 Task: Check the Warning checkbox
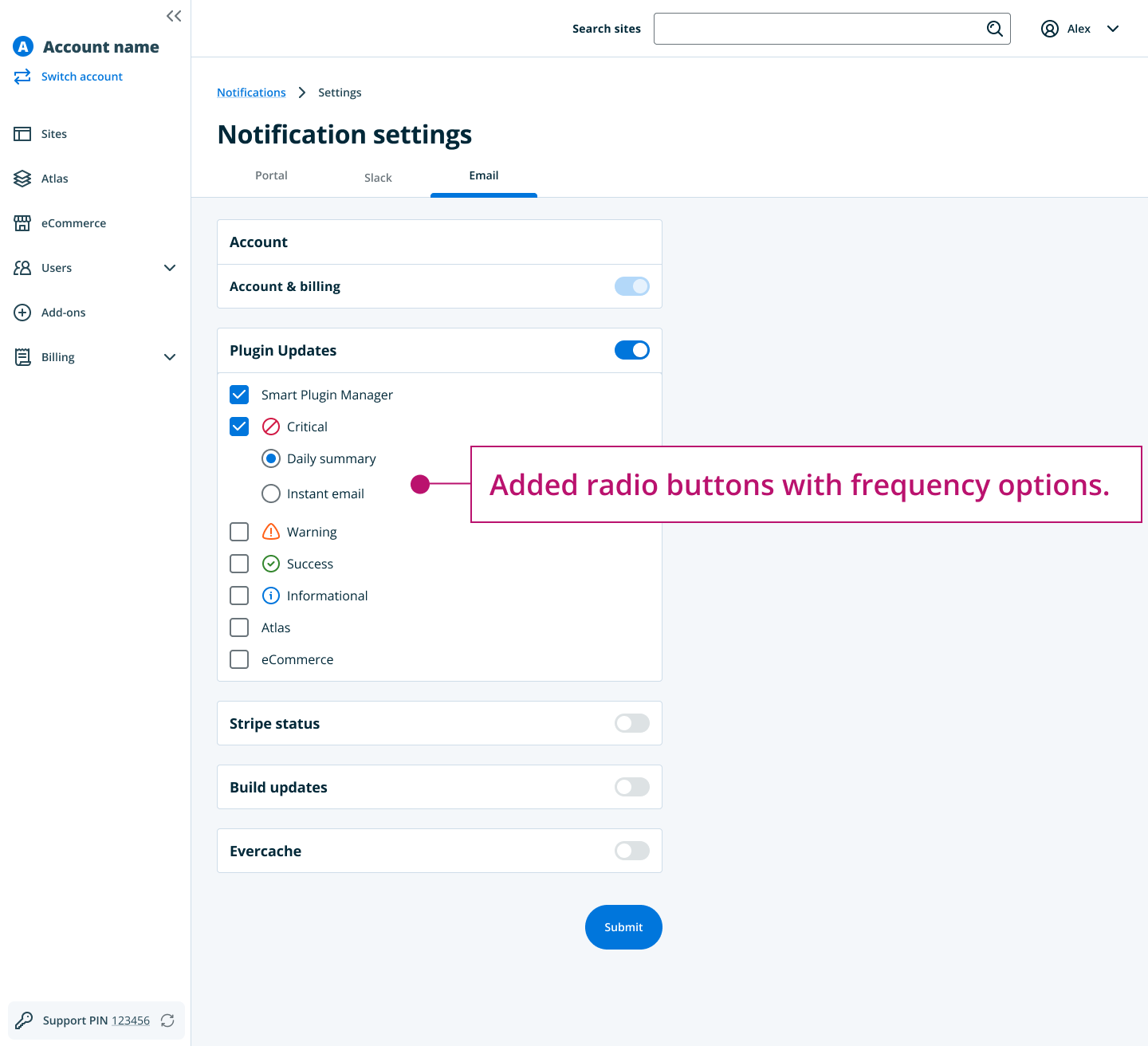point(239,532)
